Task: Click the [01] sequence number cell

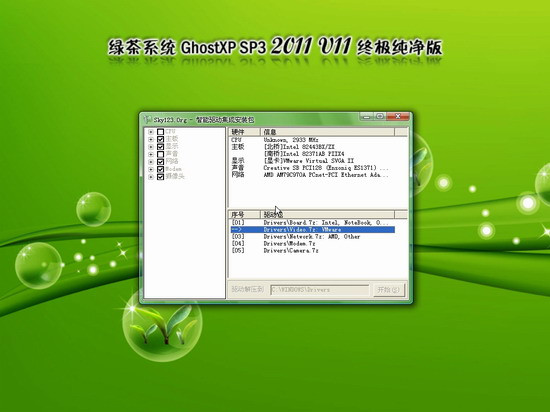Action: click(238, 223)
